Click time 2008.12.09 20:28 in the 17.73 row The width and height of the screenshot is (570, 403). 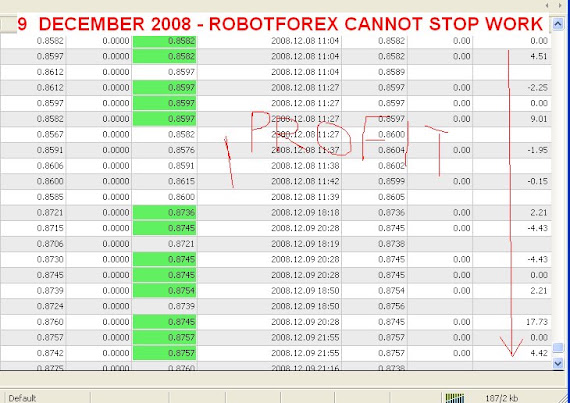(305, 322)
